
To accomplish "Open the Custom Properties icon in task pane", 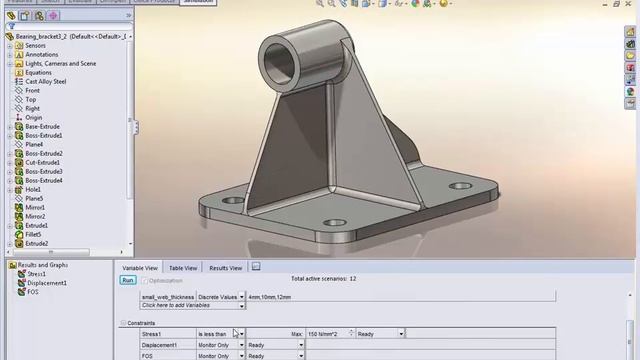I will pyautogui.click(x=630, y=103).
